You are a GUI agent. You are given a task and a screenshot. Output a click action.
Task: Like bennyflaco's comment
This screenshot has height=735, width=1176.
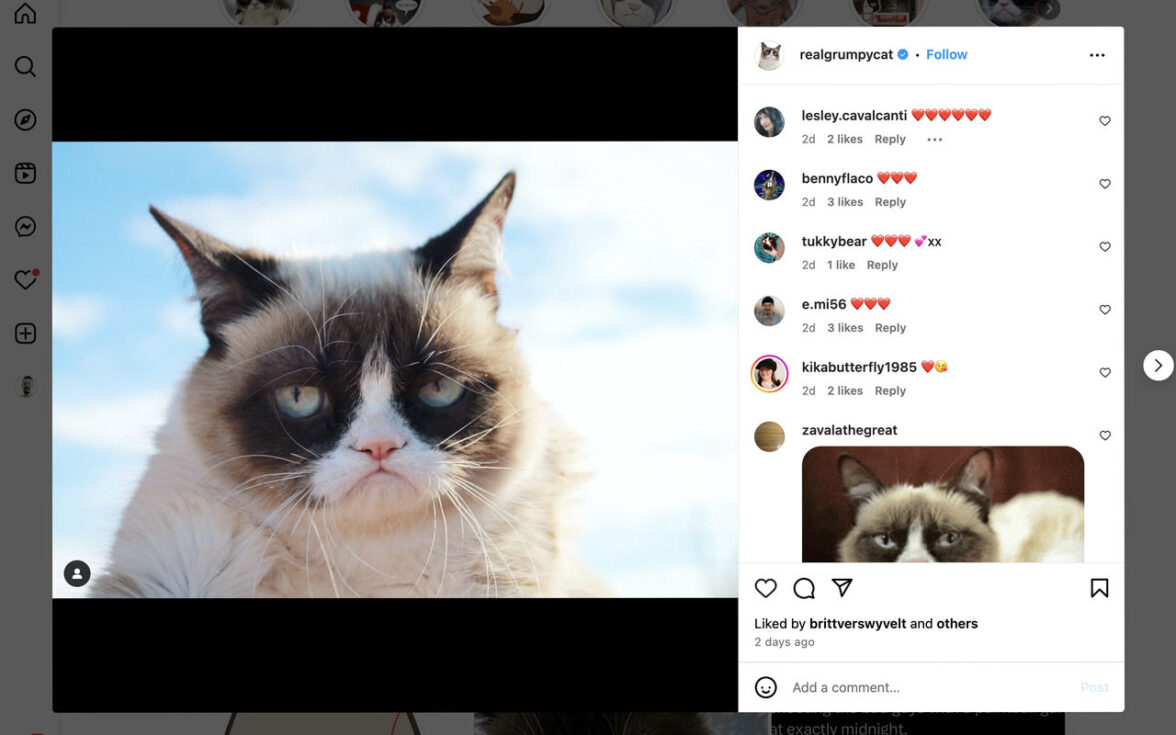1105,184
